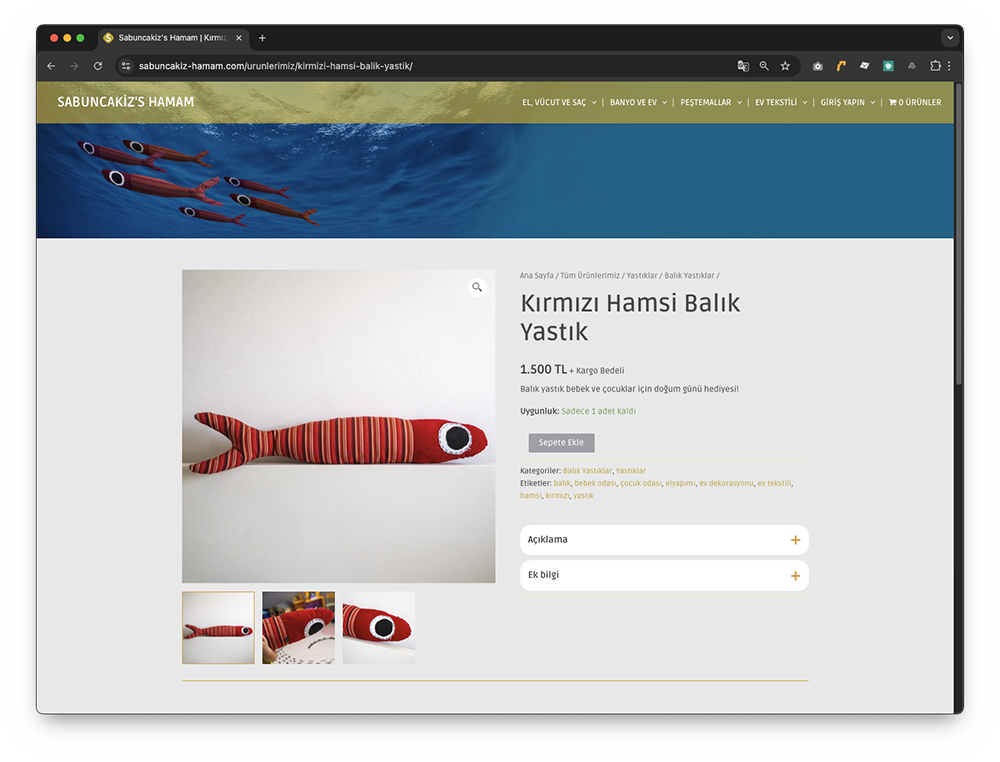Click the zoom magnifier icon in the address bar
Screen dimensions: 1000x762
click(764, 66)
